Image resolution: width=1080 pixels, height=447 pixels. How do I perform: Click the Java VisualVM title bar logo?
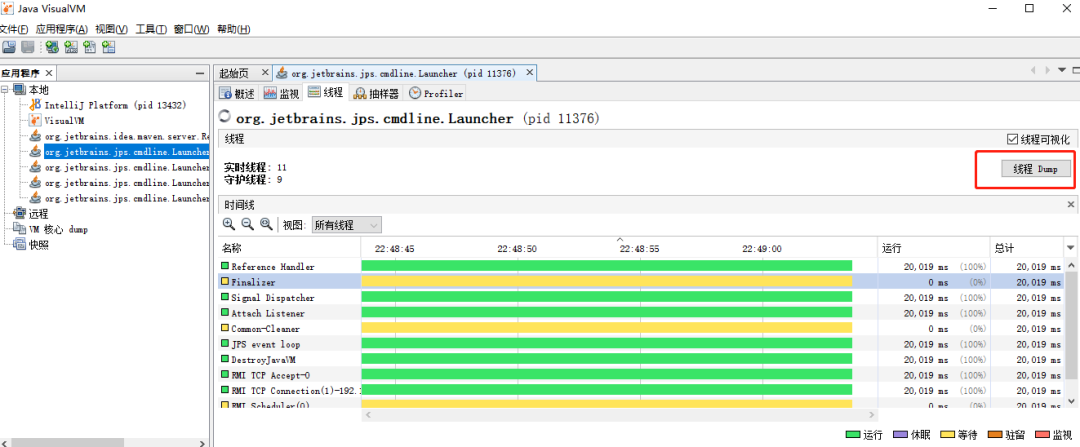[x=7, y=8]
